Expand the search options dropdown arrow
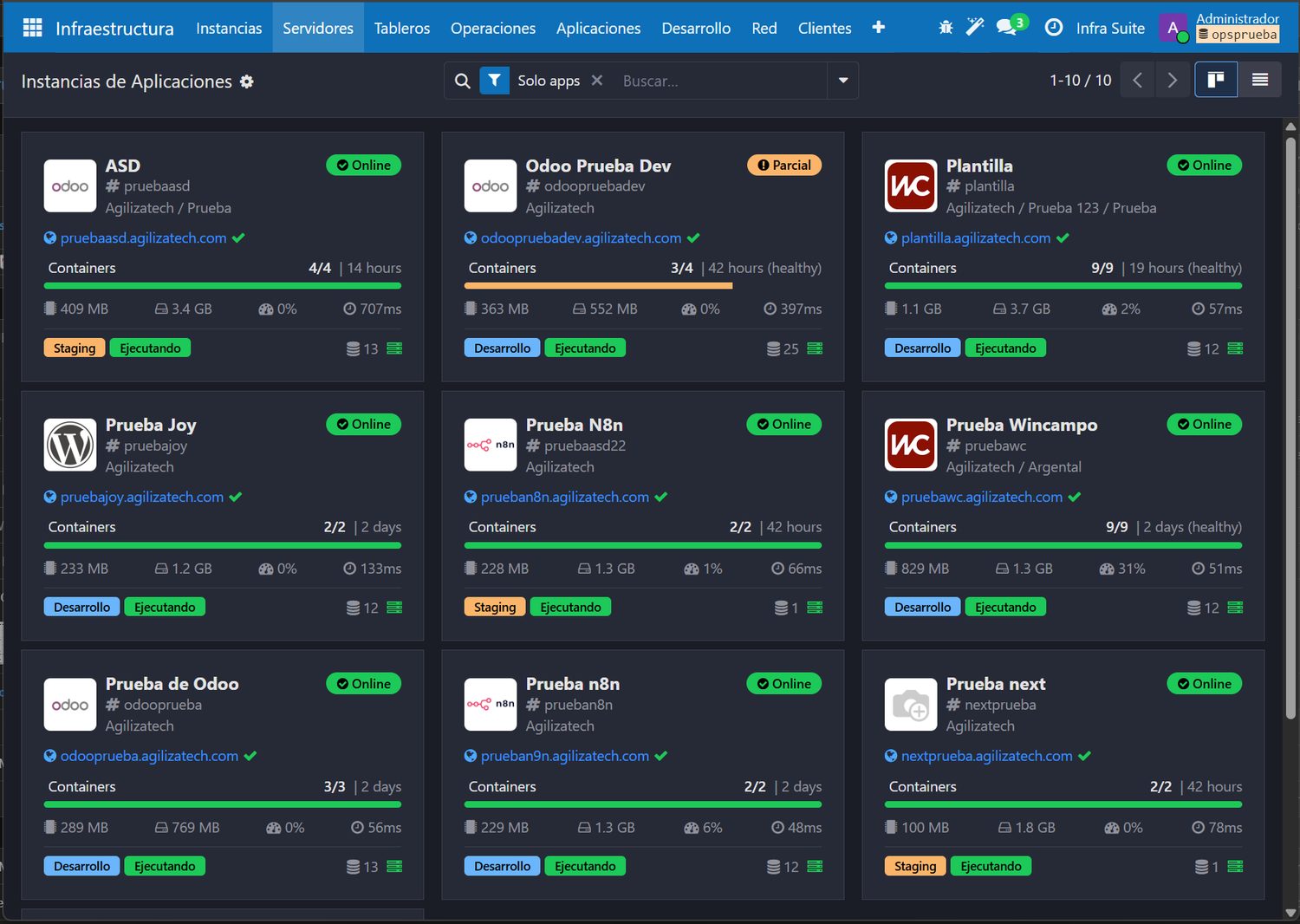 (x=843, y=81)
